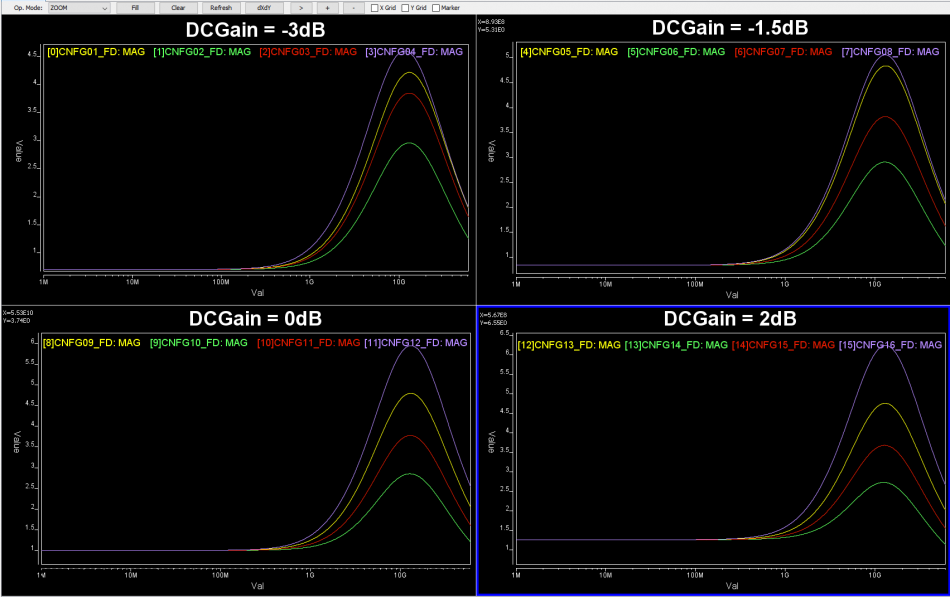This screenshot has width=950, height=597.
Task: Click the Fill button
Action: (135, 7)
